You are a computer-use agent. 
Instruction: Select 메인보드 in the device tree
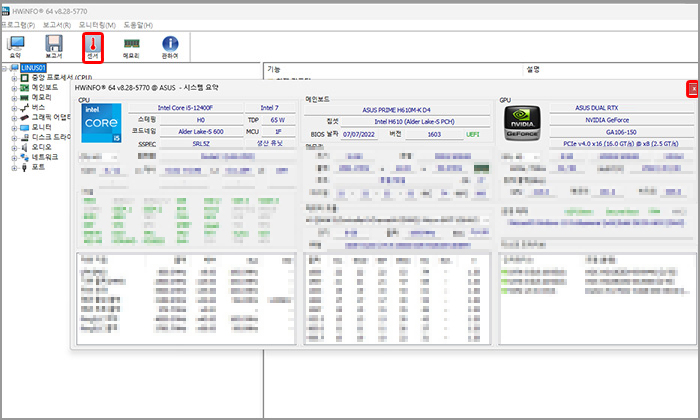tap(45, 87)
